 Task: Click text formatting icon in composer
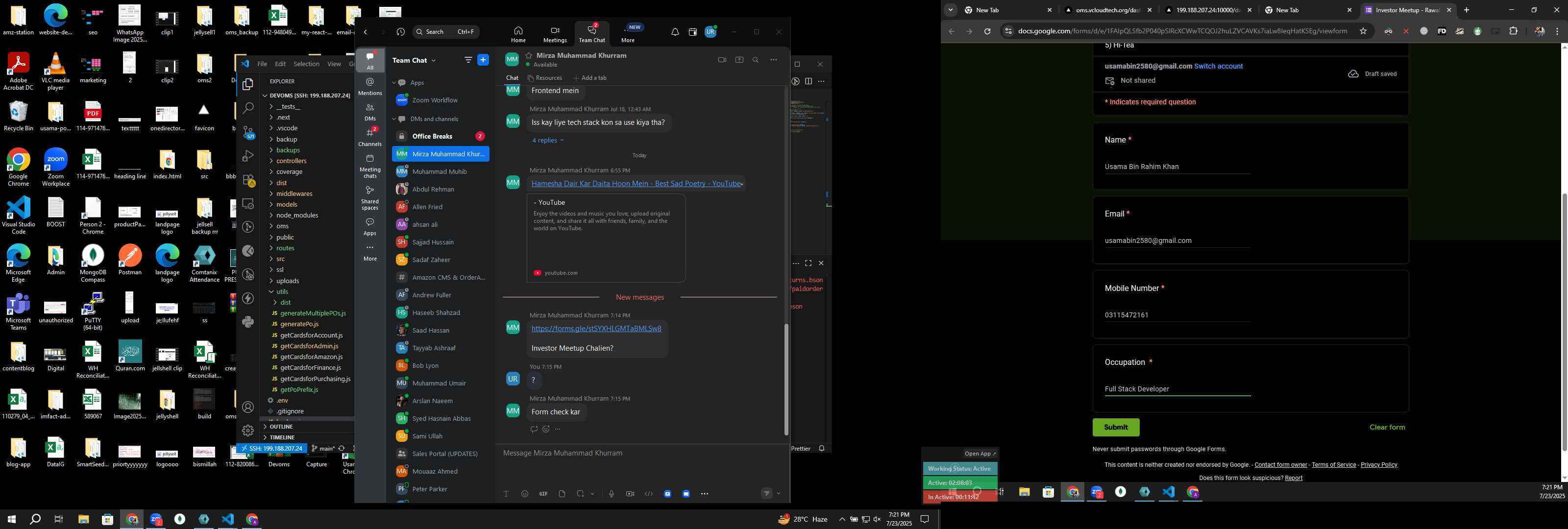coord(506,494)
